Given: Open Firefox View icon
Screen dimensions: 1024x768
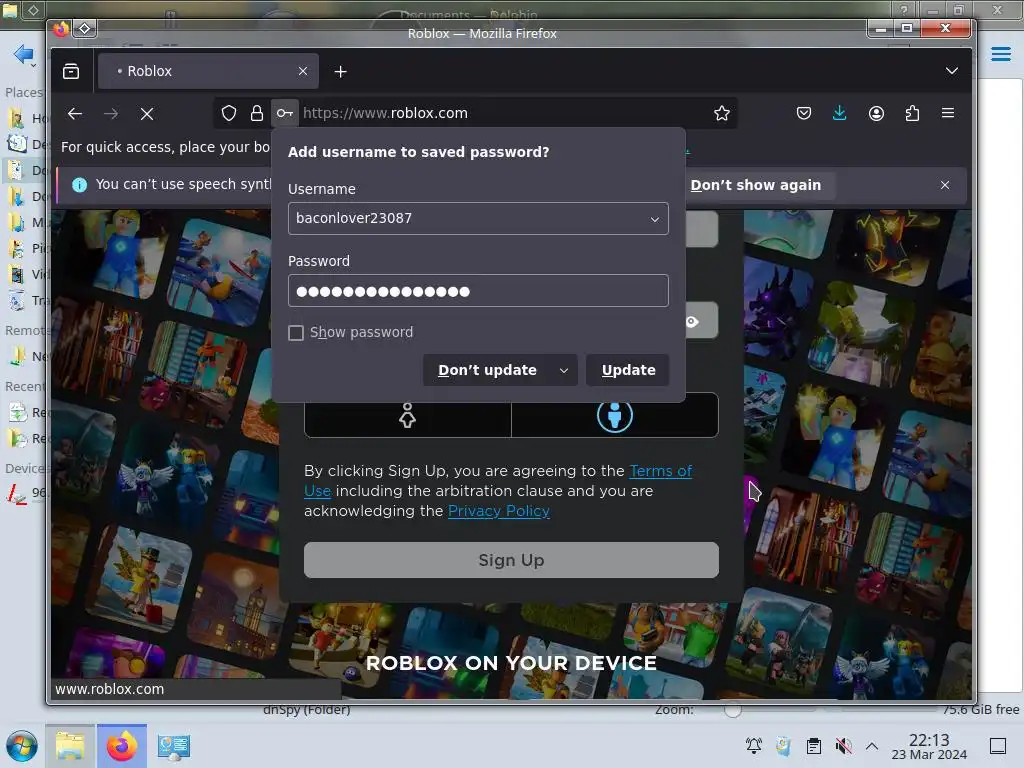Looking at the screenshot, I should (71, 71).
